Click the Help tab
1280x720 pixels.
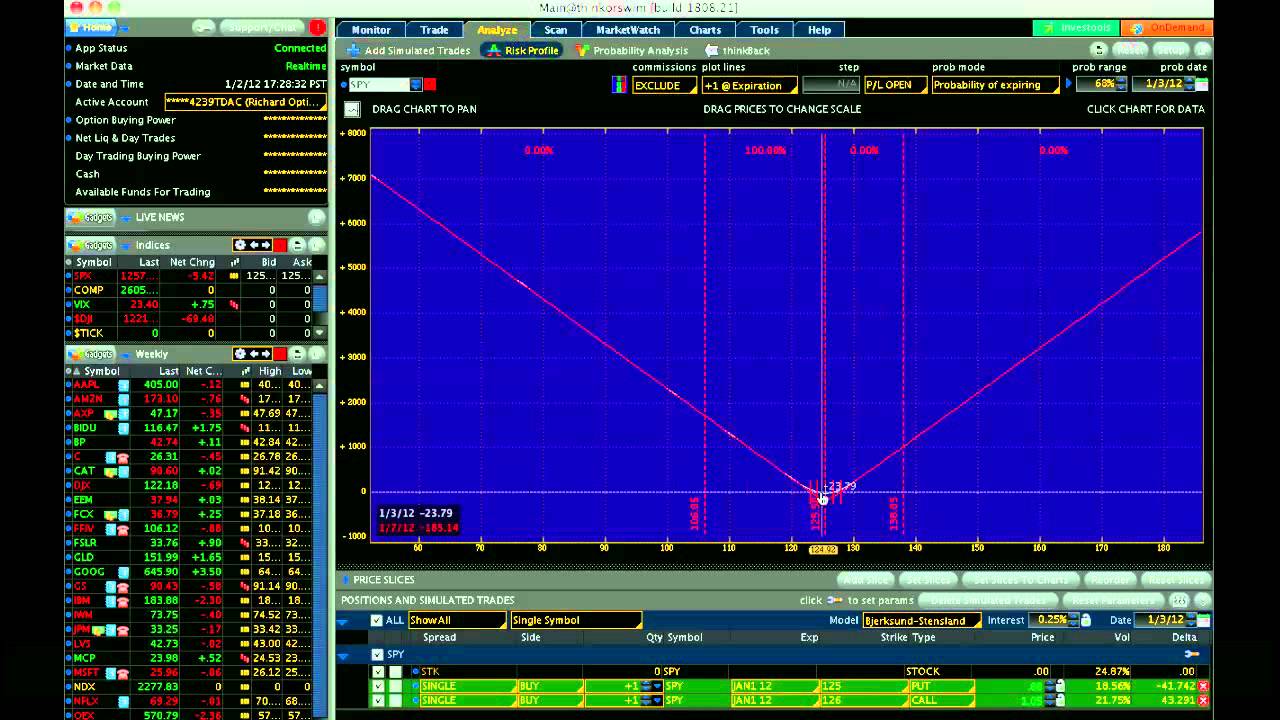click(819, 29)
